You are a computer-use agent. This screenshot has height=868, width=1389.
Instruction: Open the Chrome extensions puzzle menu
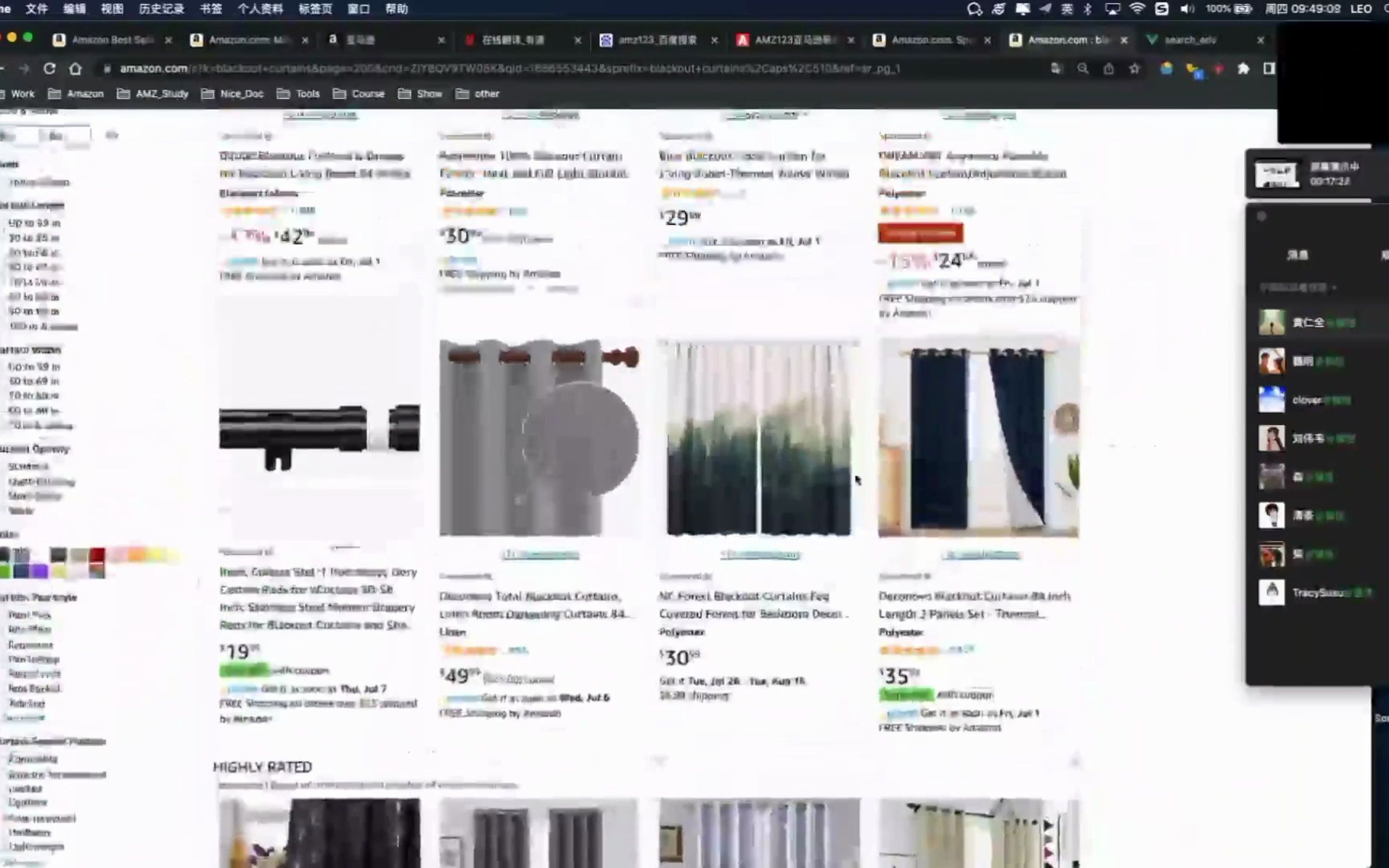1244,69
